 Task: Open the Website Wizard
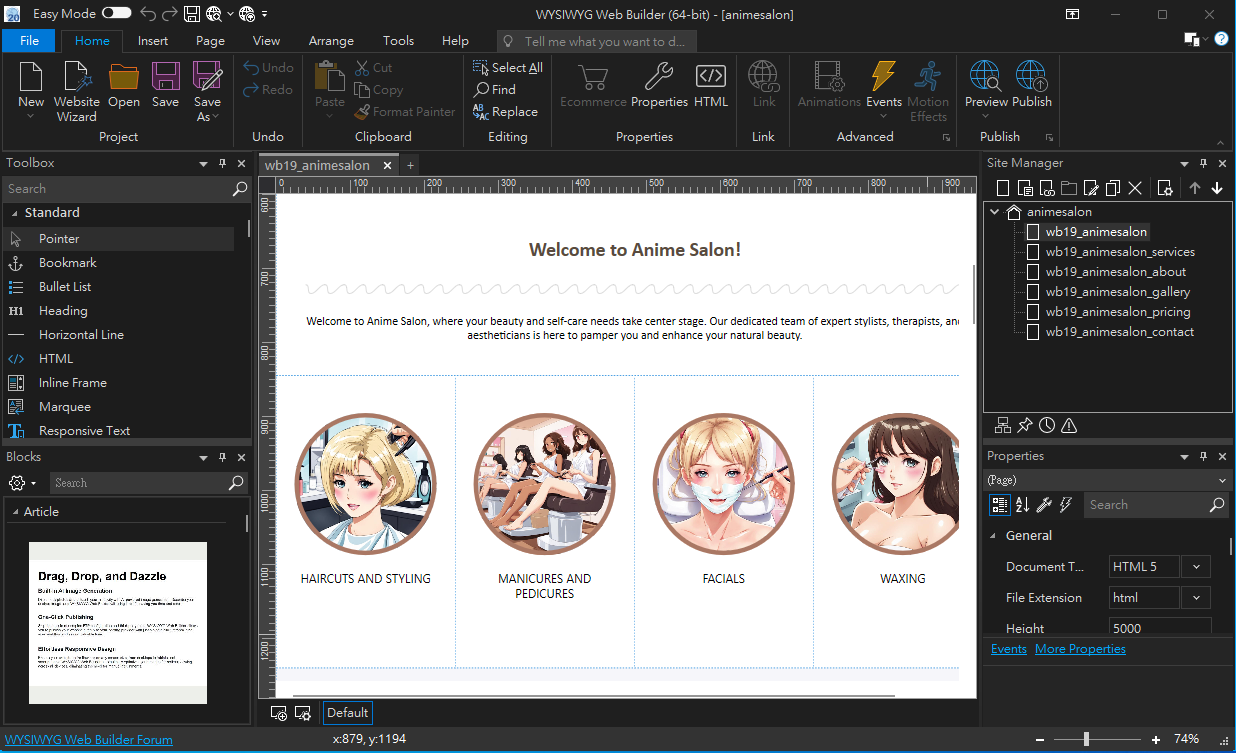76,89
